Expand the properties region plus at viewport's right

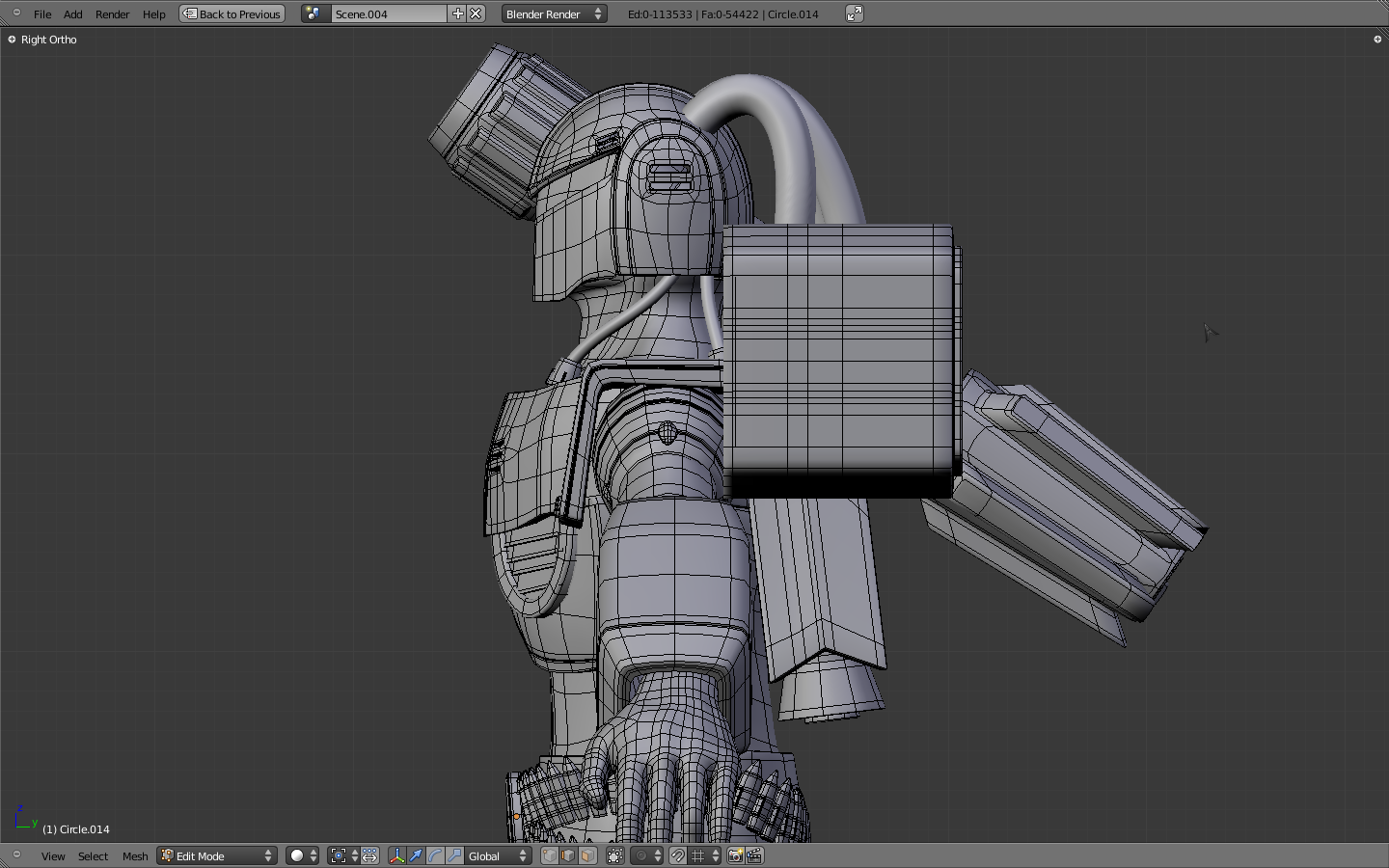point(1377,40)
